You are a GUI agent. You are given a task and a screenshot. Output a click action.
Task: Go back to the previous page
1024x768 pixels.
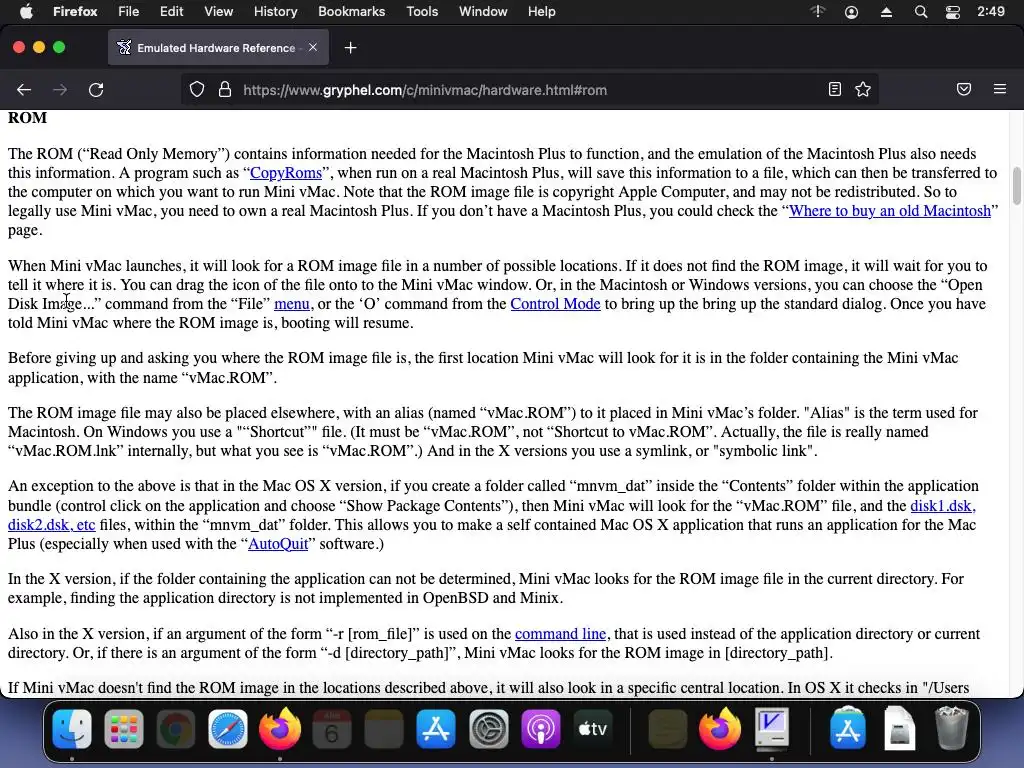point(24,89)
